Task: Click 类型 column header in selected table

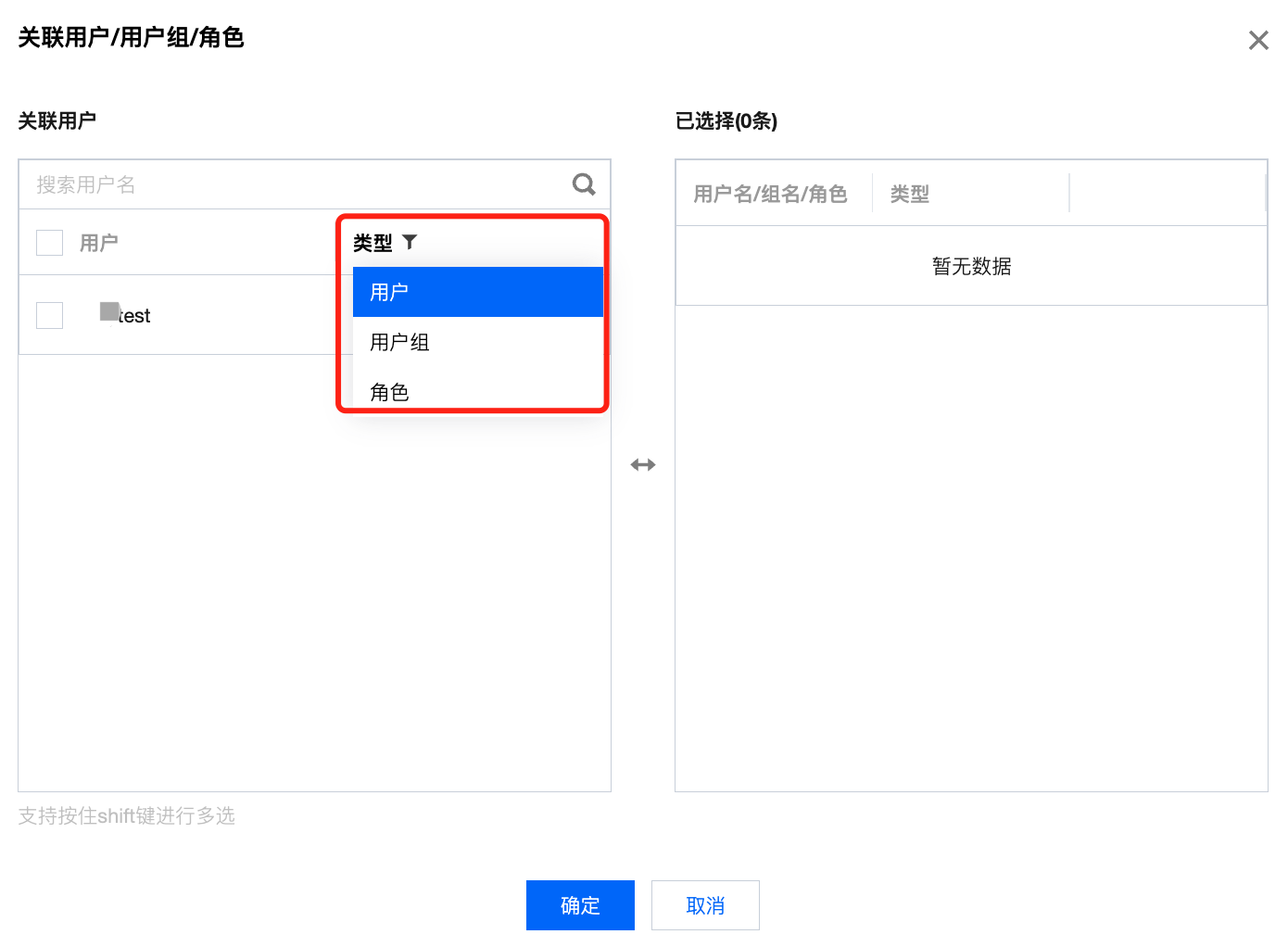Action: point(909,194)
